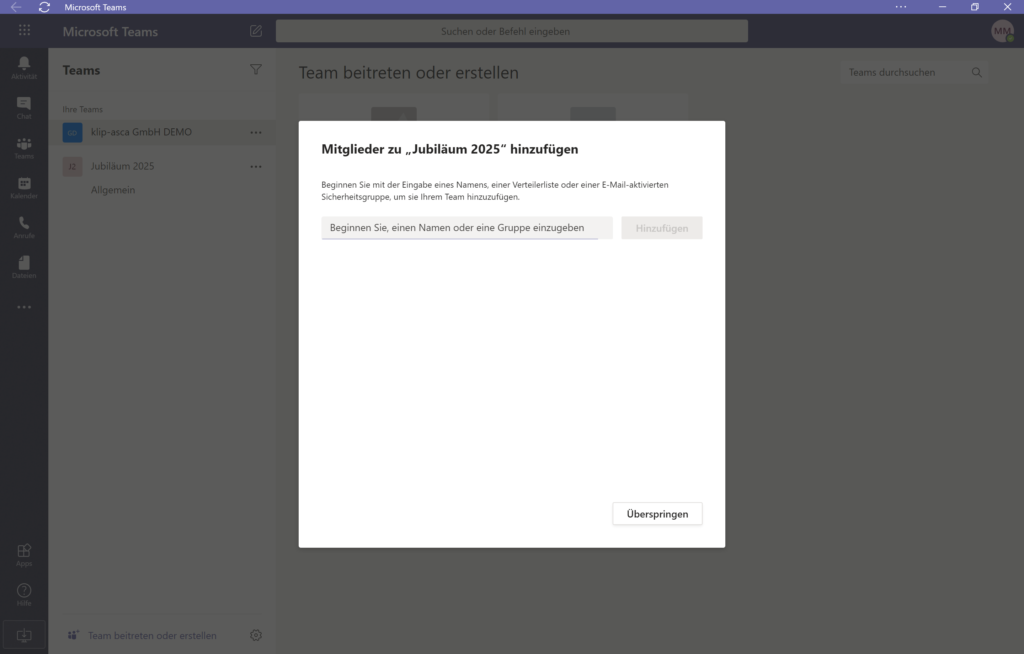Open the app launcher waffle grid
Viewport: 1024px width, 654px height.
(x=24, y=30)
